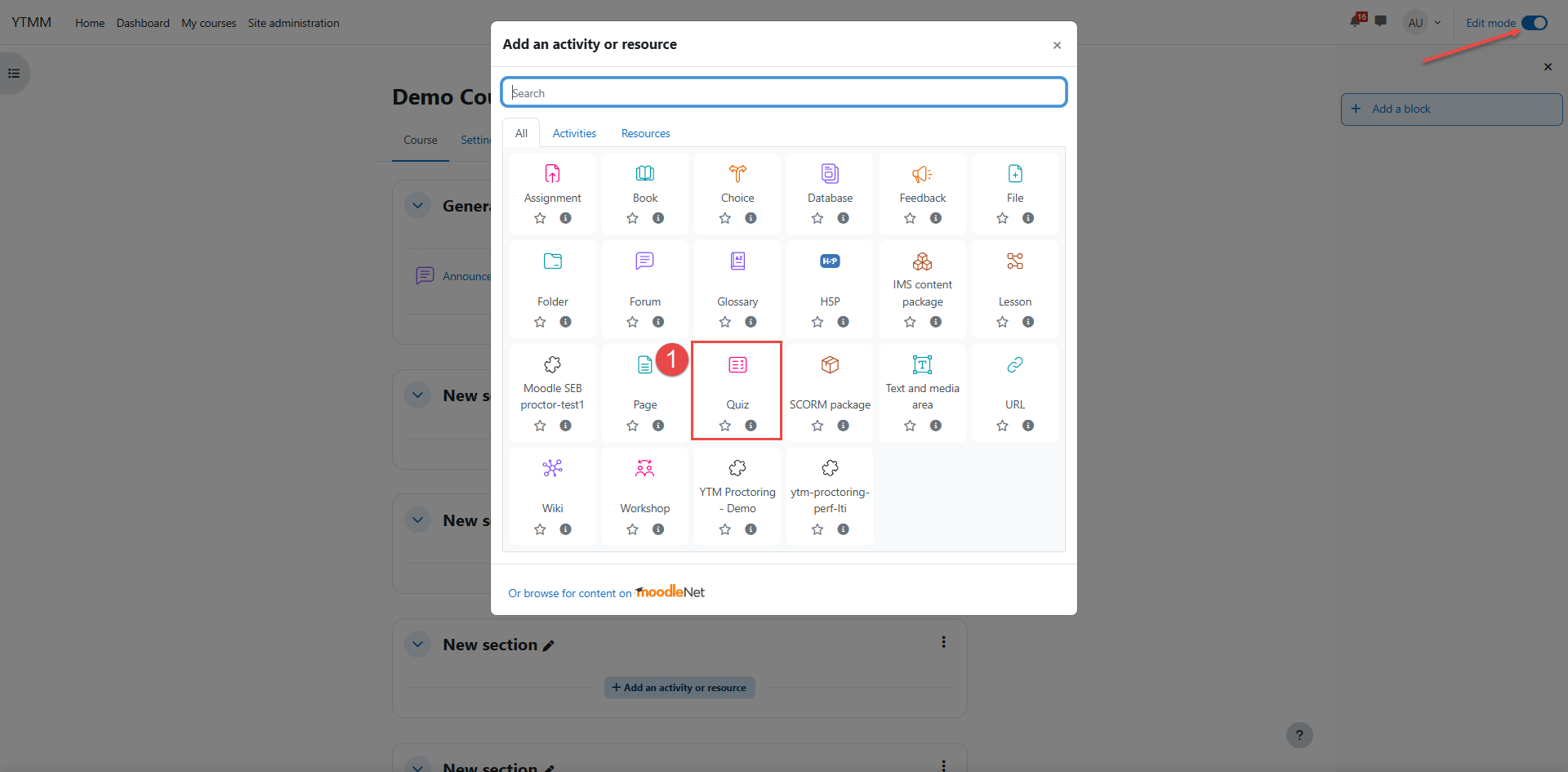Select the Database activity icon
This screenshot has height=772, width=1568.
coord(830,173)
